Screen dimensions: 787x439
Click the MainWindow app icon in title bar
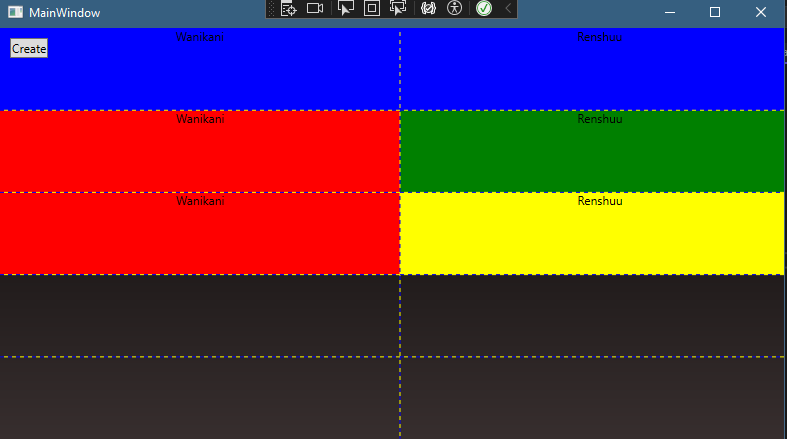(x=14, y=12)
